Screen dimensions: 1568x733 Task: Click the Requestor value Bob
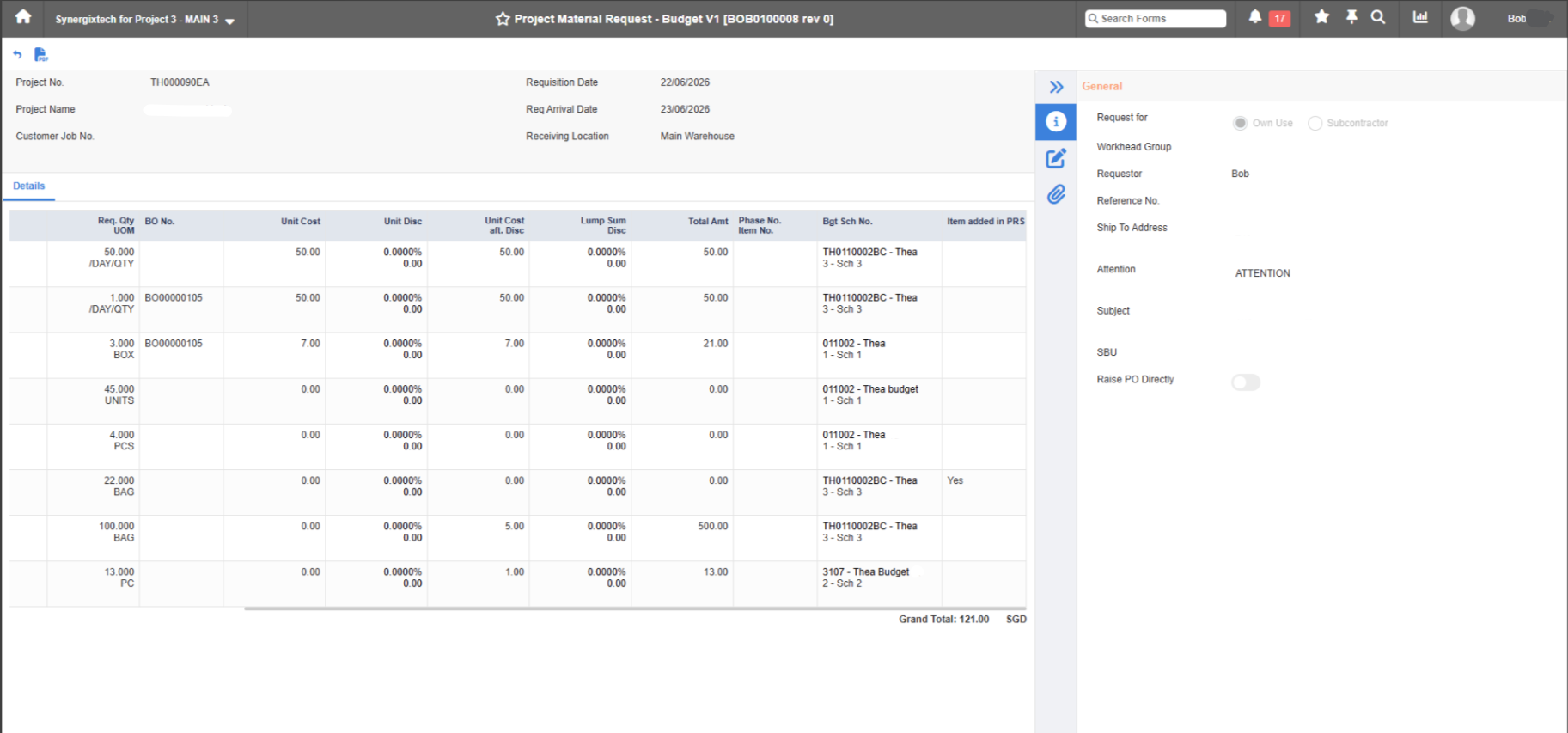click(x=1240, y=174)
